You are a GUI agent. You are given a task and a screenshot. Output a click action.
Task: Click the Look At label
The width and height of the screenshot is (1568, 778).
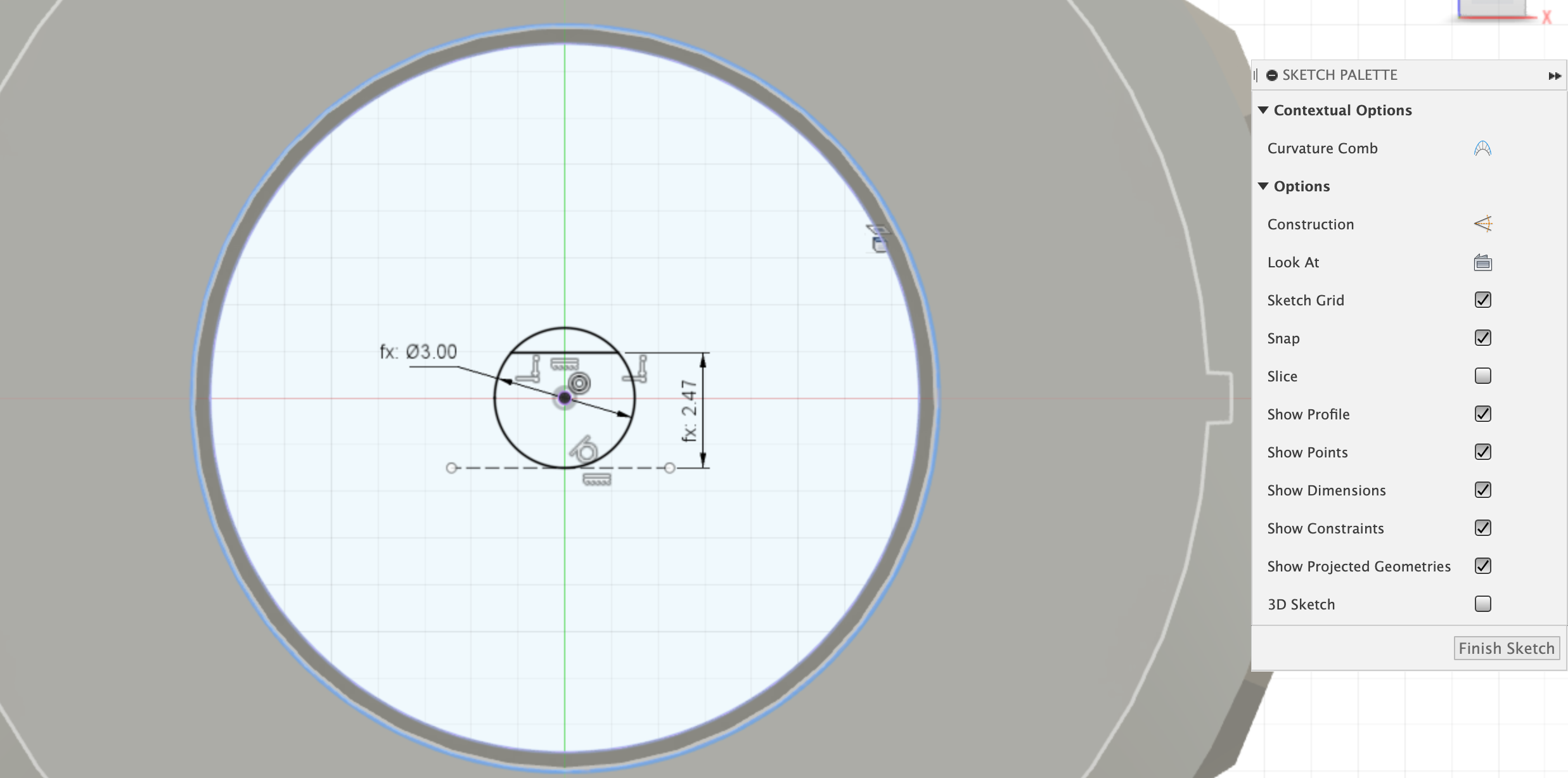[1293, 262]
